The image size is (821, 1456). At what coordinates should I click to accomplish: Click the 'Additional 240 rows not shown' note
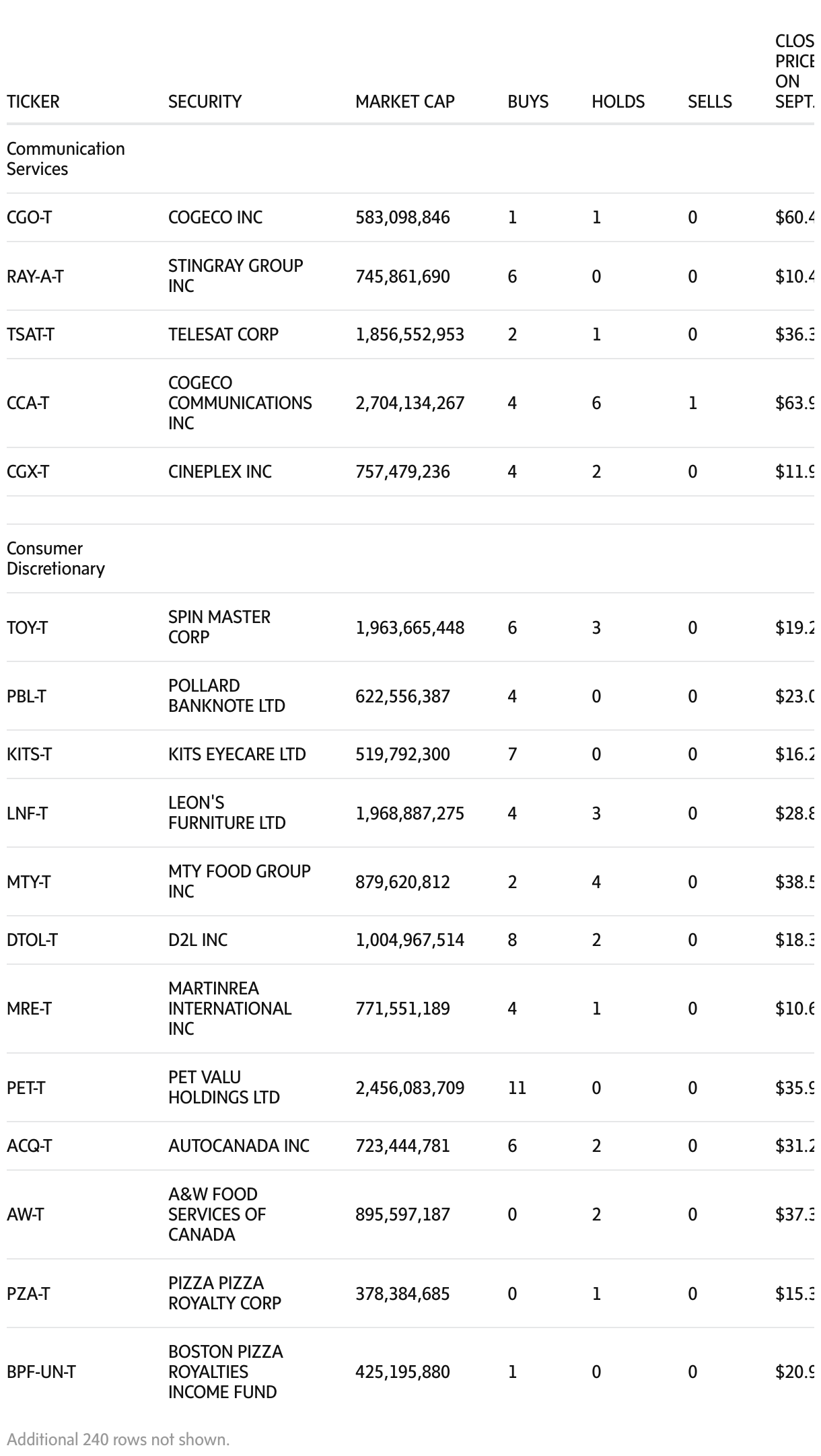(x=118, y=1439)
